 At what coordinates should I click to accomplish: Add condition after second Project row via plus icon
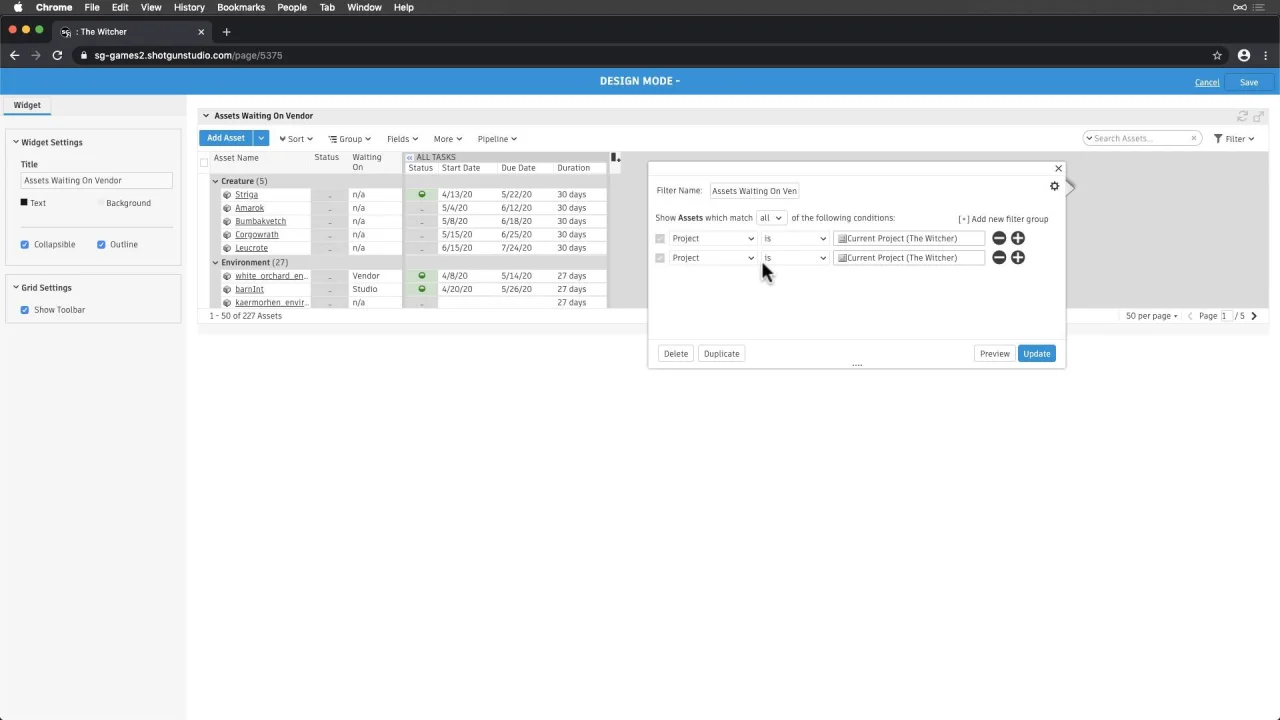1018,258
